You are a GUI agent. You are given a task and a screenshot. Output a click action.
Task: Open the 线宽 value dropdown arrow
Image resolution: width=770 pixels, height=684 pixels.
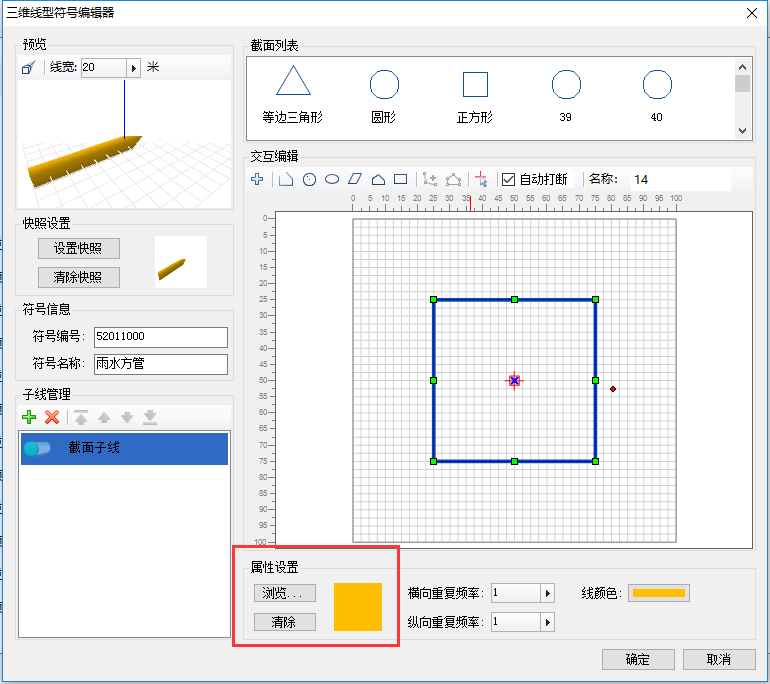tap(134, 68)
